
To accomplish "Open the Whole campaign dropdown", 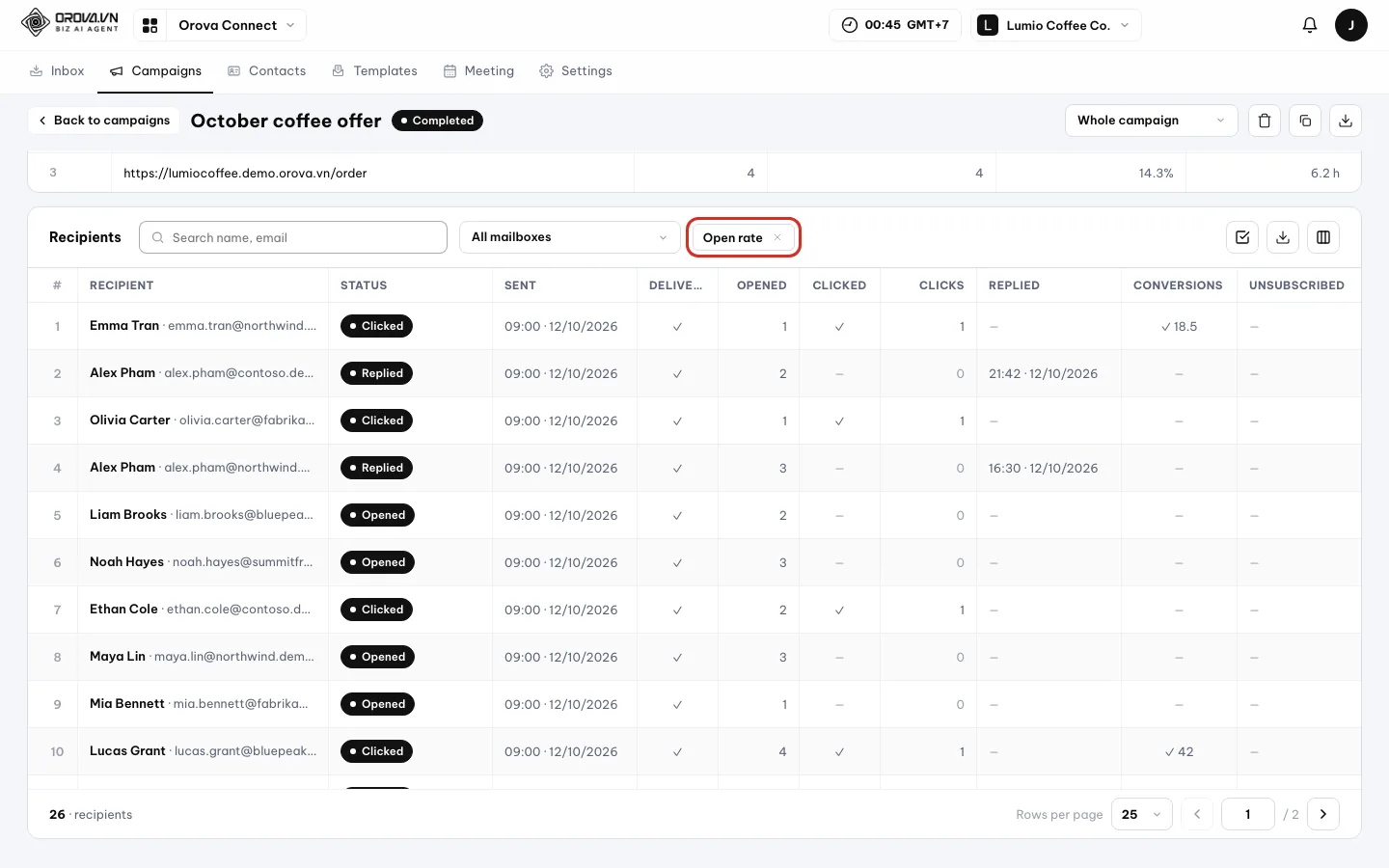I will click(x=1152, y=121).
